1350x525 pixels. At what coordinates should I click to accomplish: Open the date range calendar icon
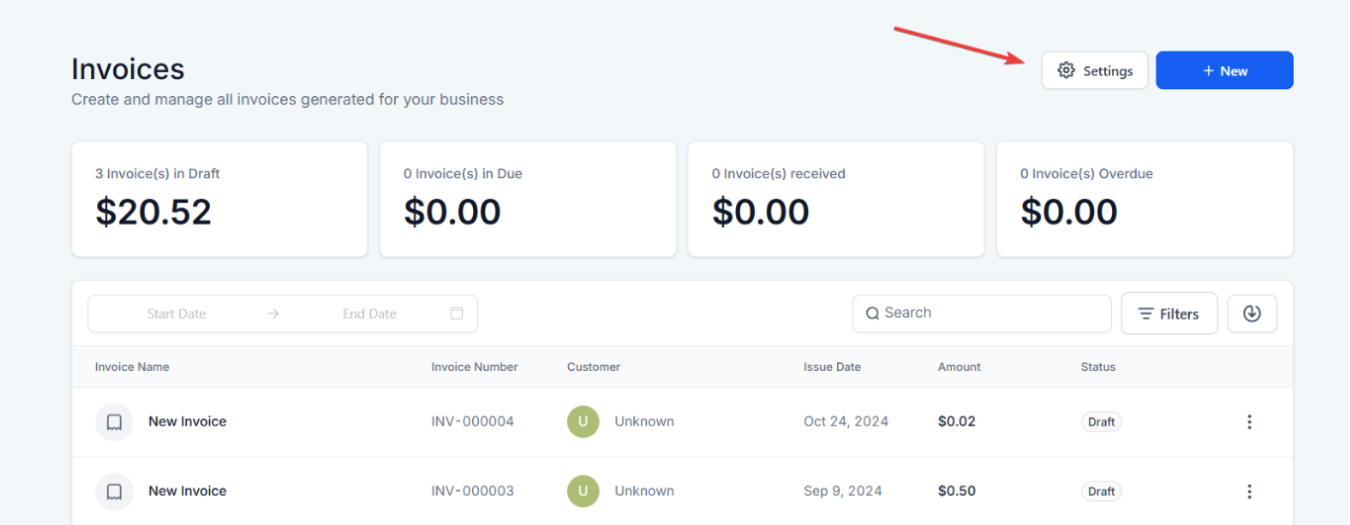pos(457,313)
